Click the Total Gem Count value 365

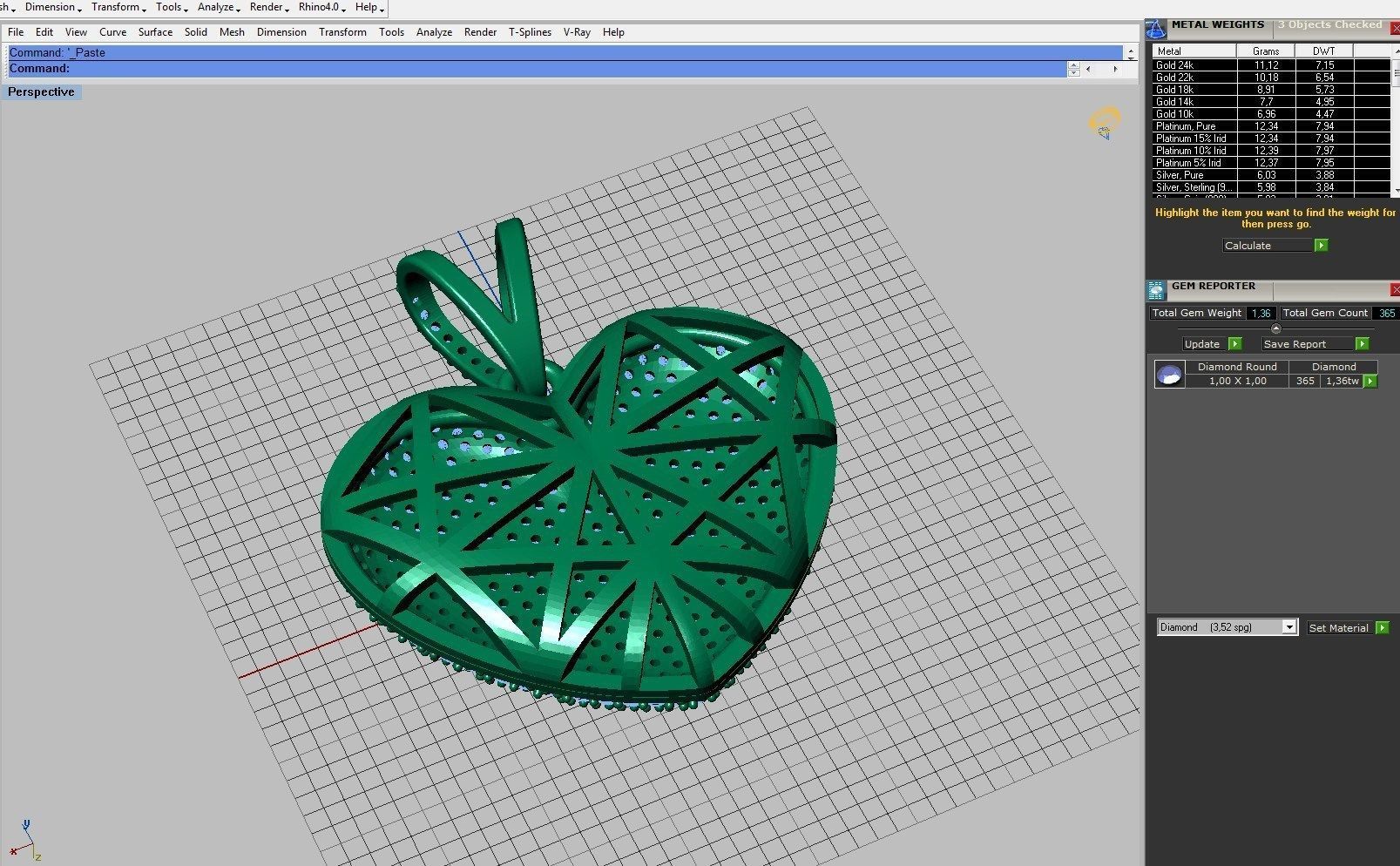pos(1386,314)
